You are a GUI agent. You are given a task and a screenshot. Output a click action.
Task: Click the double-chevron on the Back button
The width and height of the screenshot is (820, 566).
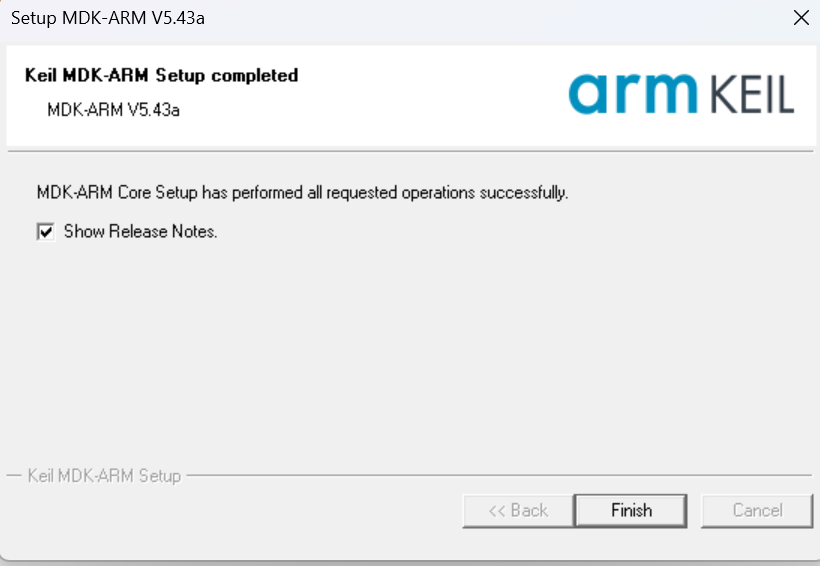pyautogui.click(x=497, y=511)
